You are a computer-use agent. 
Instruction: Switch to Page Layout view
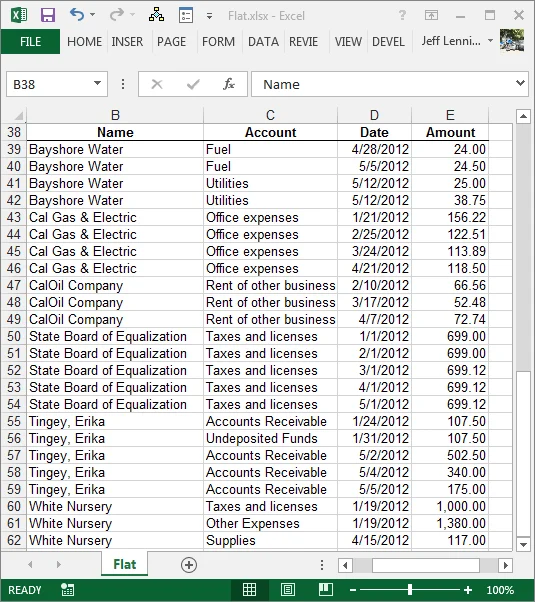pyautogui.click(x=288, y=590)
